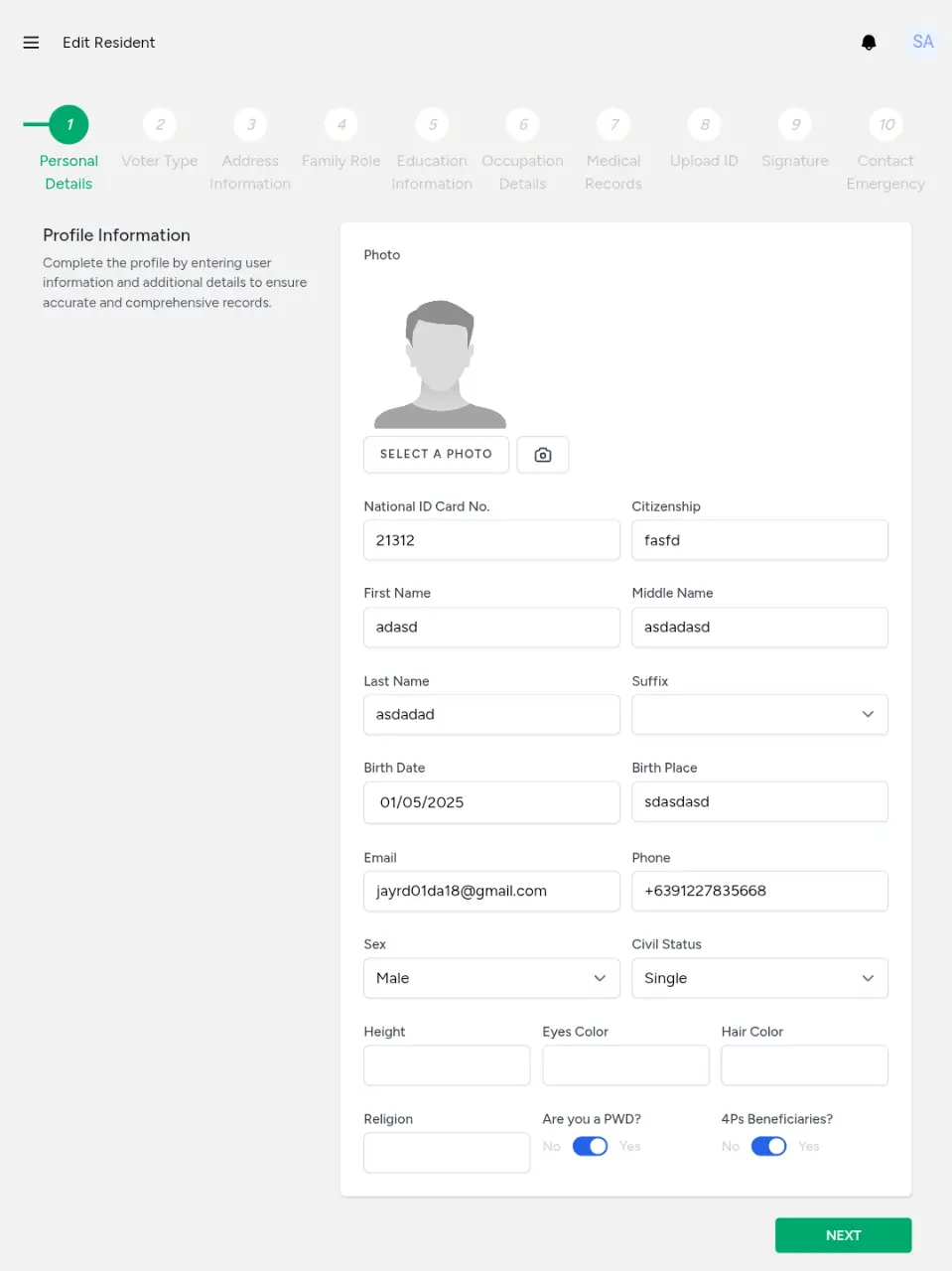
Task: Focus the Phone field
Action: 759,891
